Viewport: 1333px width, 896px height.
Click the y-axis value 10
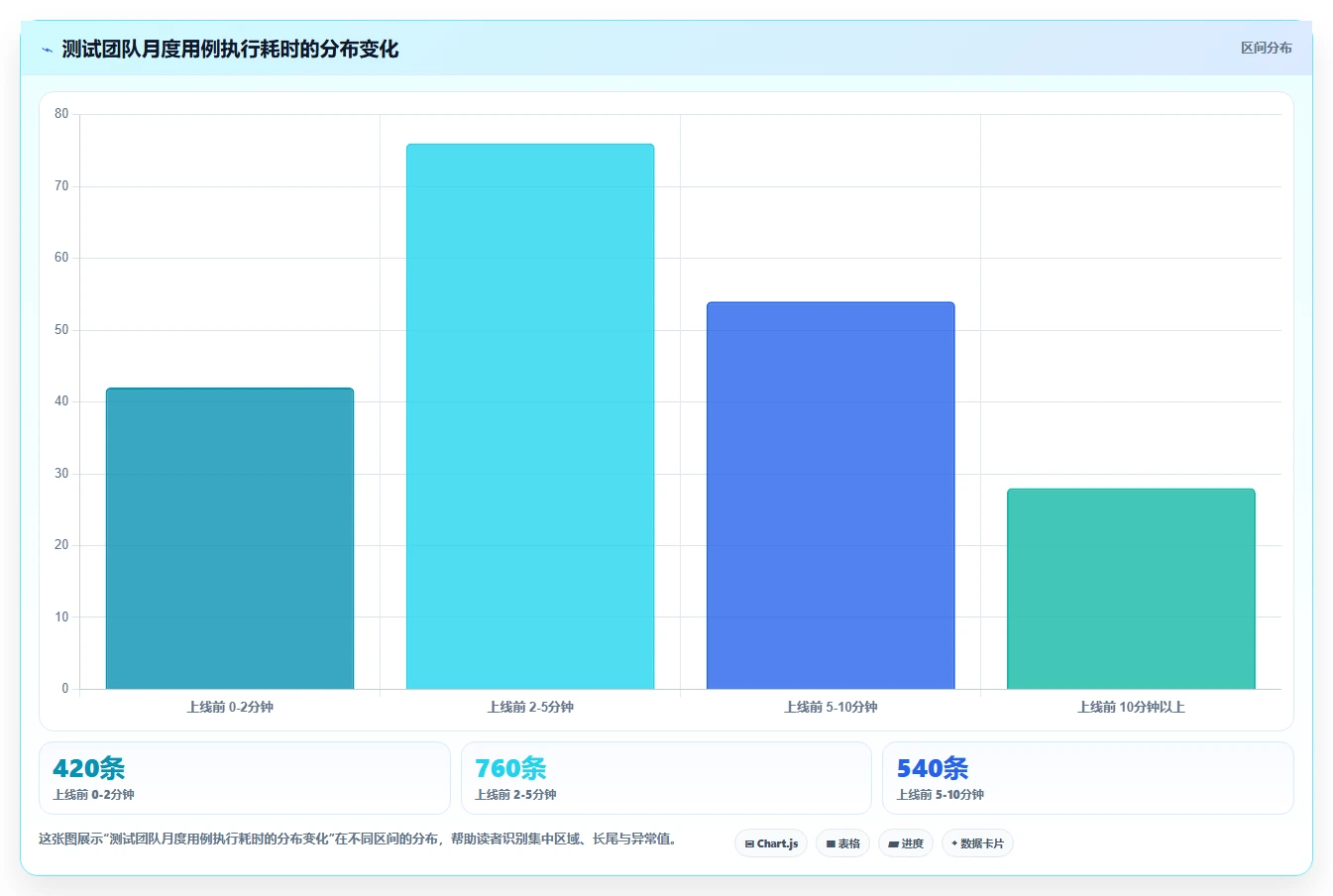click(x=61, y=617)
